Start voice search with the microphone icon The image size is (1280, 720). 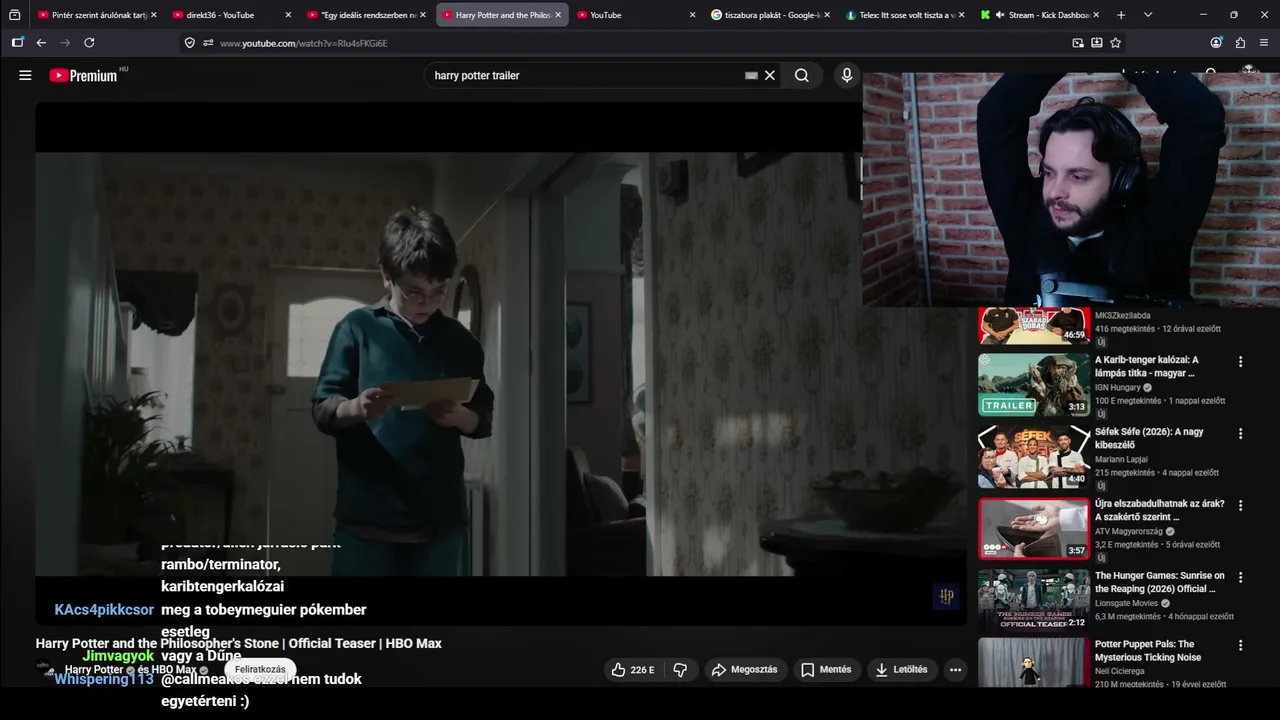point(847,75)
